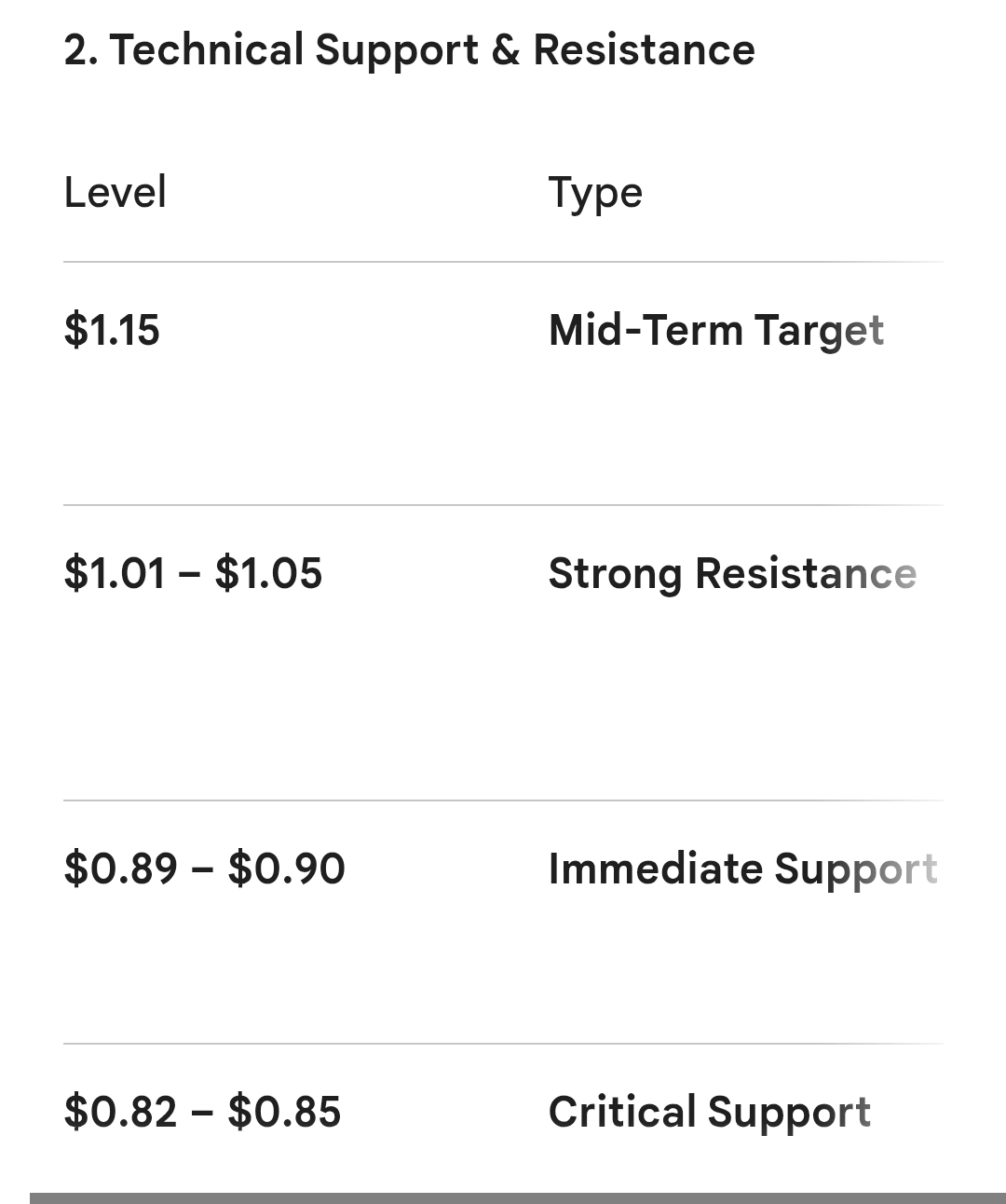Click the word Resistance in the heading
The image size is (1006, 1204).
644,49
